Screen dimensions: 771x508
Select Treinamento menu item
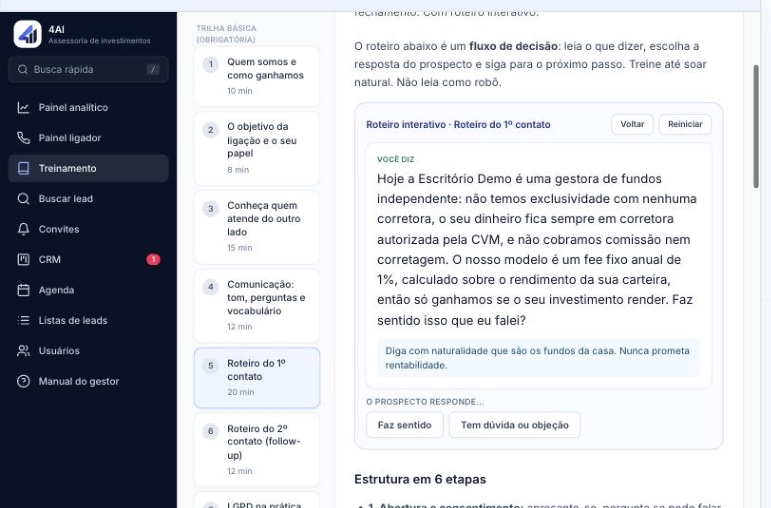click(89, 168)
